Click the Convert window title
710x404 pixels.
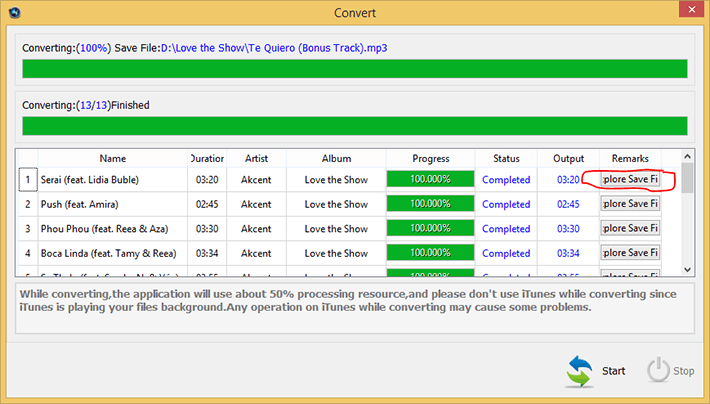(x=355, y=13)
